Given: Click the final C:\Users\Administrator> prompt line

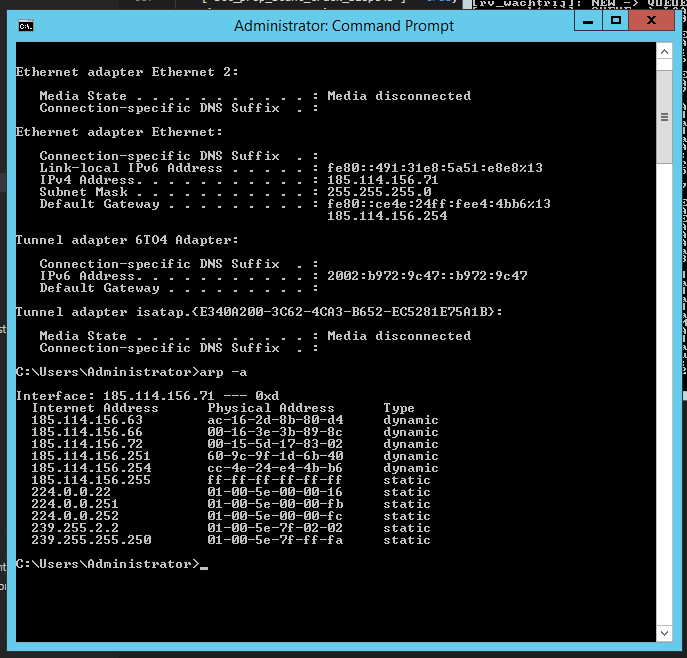Looking at the screenshot, I should (108, 564).
